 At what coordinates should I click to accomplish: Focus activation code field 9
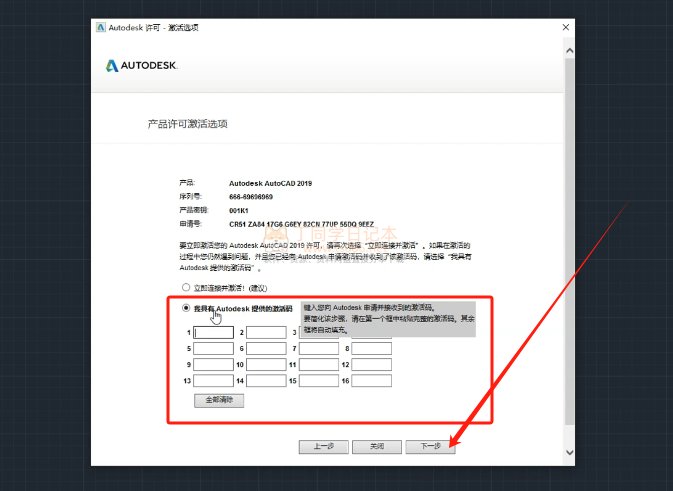point(213,364)
